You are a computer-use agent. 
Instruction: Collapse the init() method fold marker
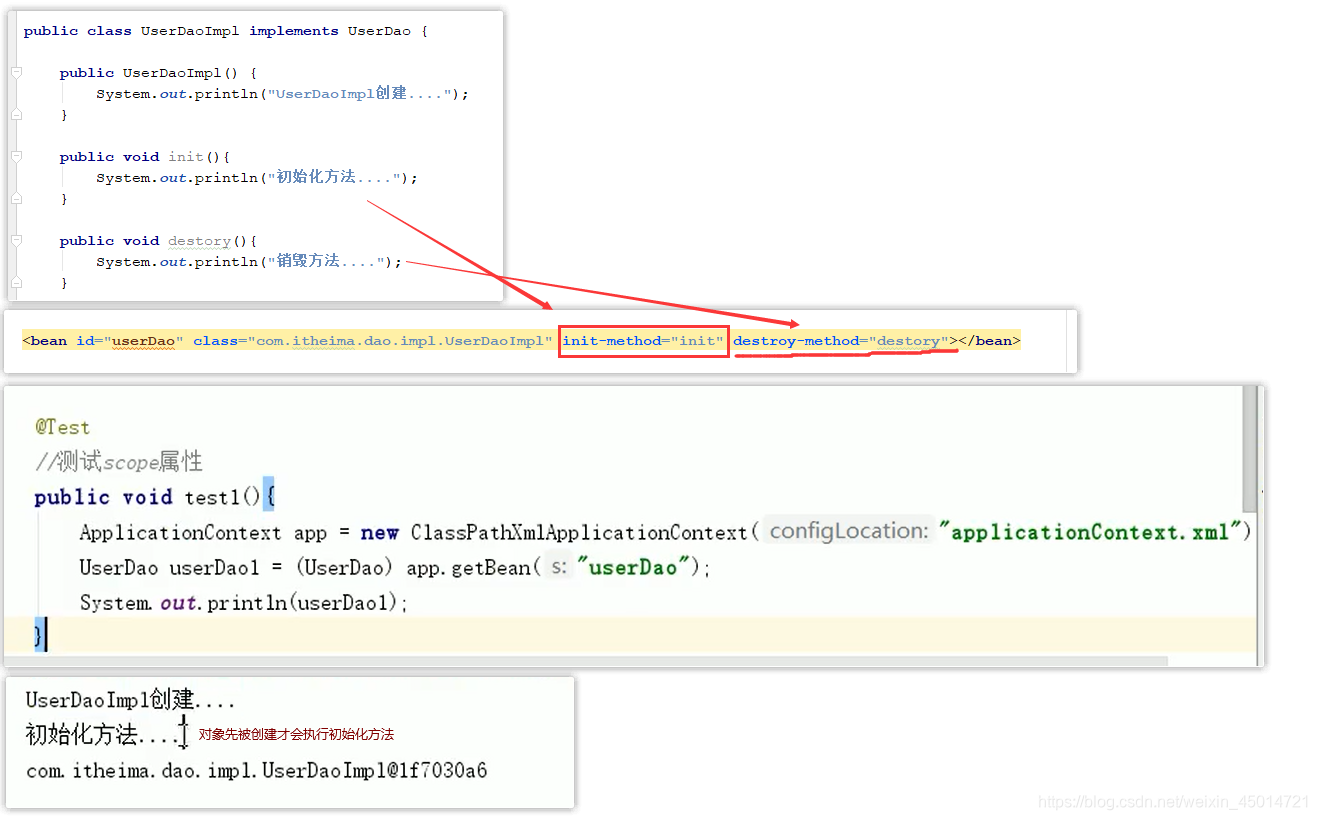[x=15, y=157]
